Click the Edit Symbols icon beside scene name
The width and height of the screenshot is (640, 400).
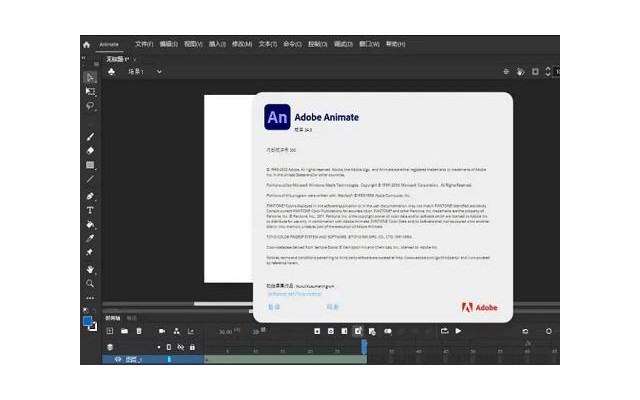pyautogui.click(x=111, y=72)
